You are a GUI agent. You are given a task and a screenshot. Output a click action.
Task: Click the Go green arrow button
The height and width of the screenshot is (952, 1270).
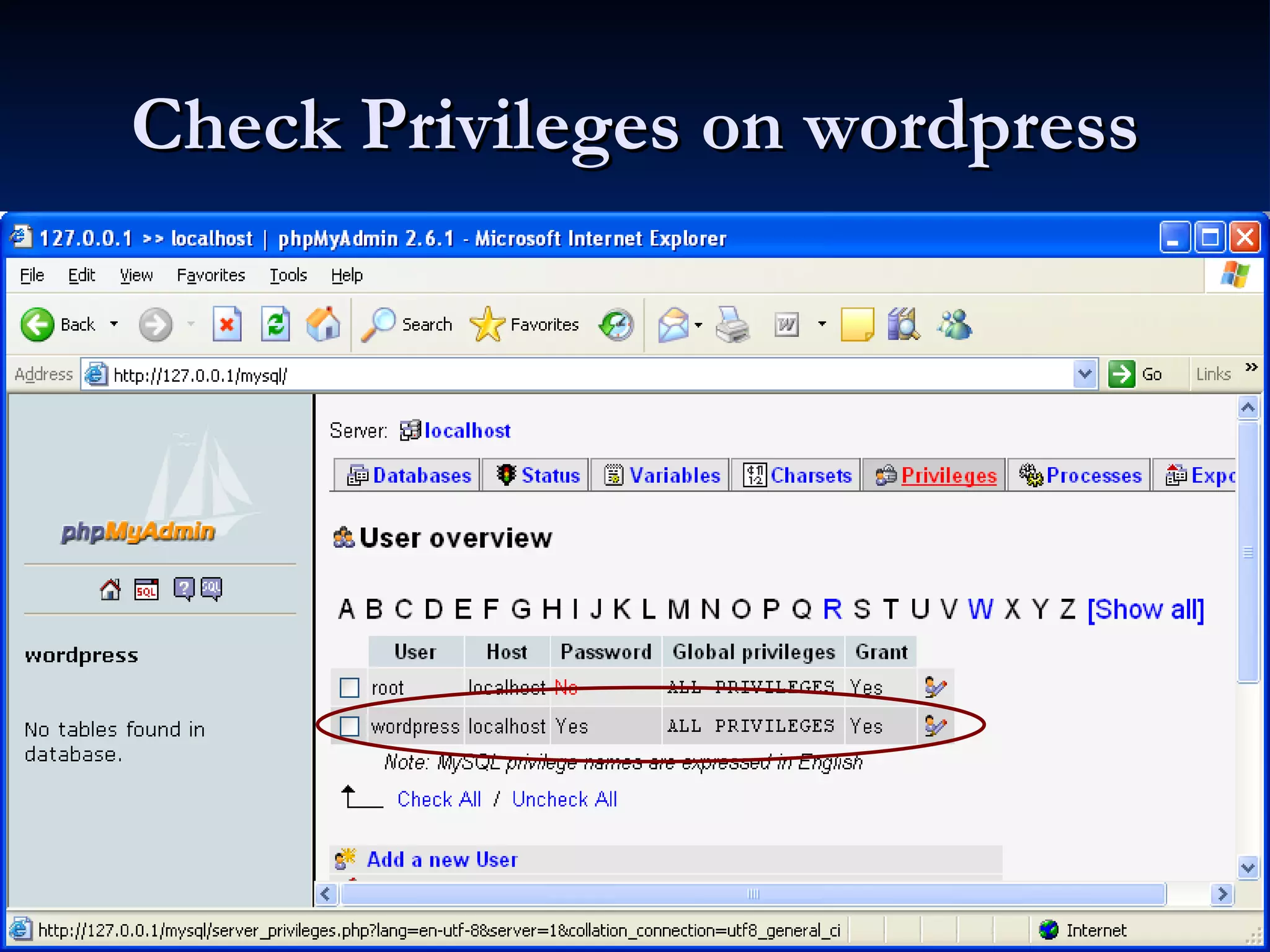click(1121, 374)
